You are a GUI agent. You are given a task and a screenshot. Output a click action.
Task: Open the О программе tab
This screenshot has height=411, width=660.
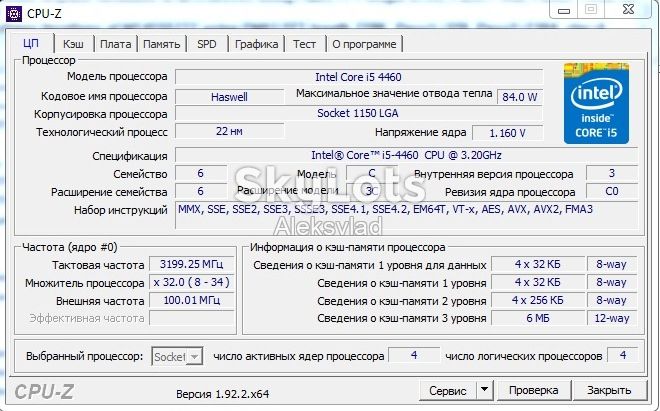(364, 44)
